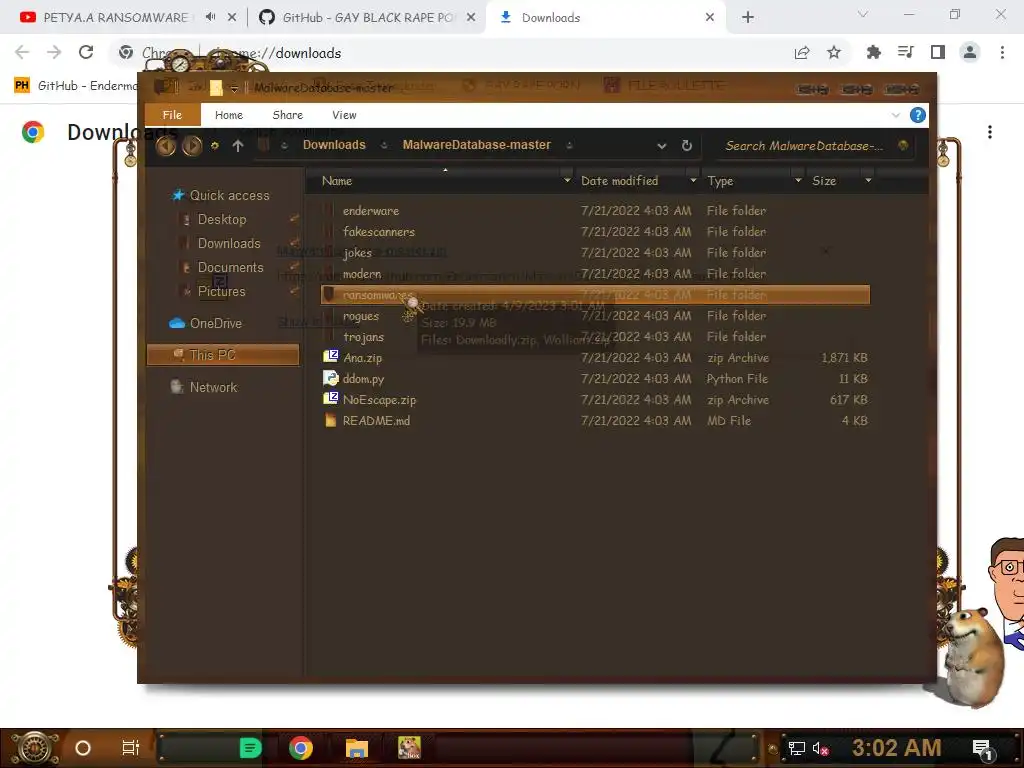Mute the PETYA.A RANSOMWARE tab audio

click(210, 17)
